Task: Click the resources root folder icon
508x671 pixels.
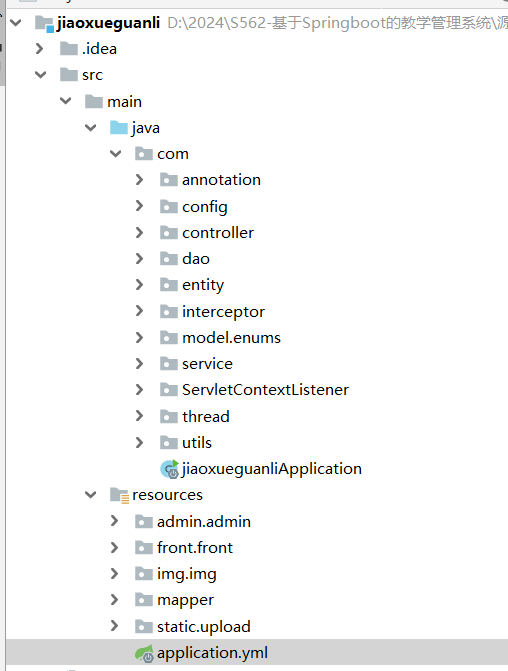Action: tap(119, 495)
